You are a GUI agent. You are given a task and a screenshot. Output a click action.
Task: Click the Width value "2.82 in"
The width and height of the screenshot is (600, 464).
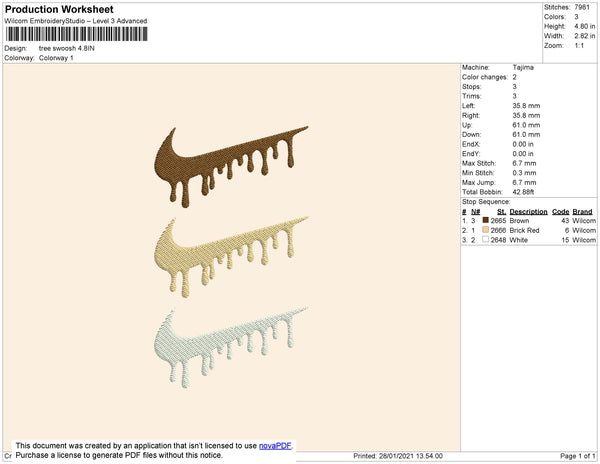click(585, 36)
